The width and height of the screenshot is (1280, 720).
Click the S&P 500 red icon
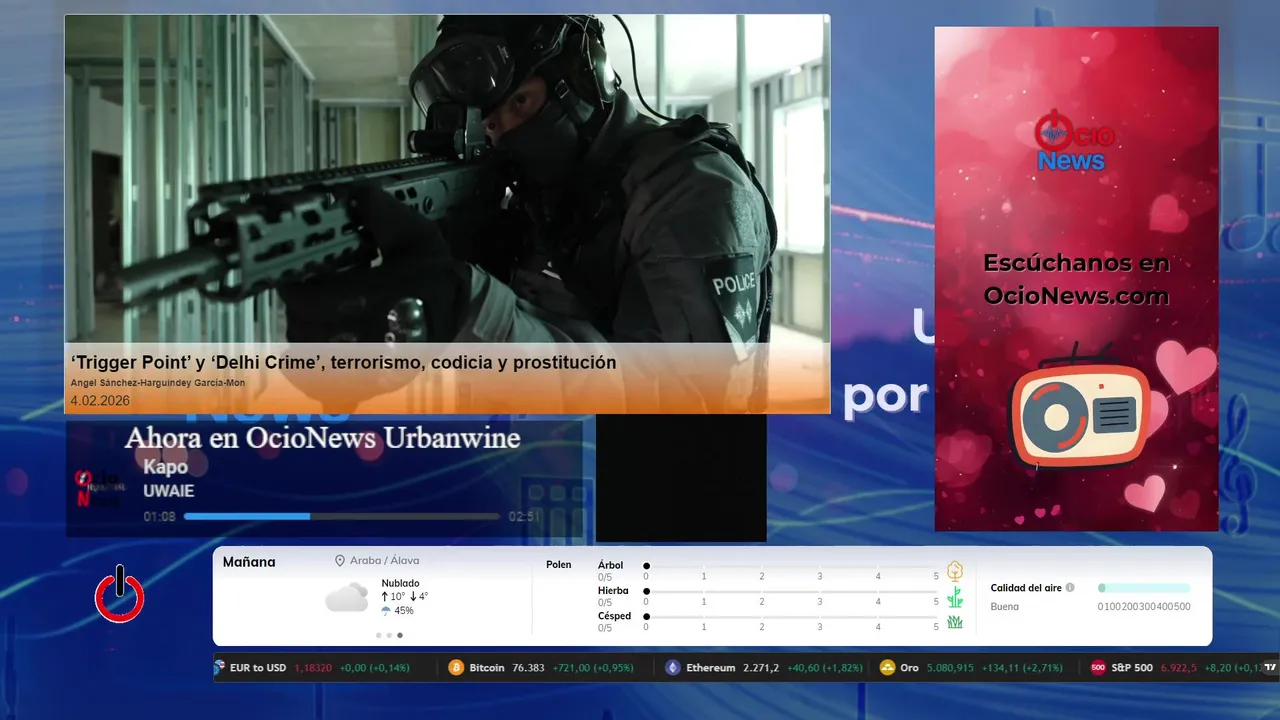tap(1098, 668)
